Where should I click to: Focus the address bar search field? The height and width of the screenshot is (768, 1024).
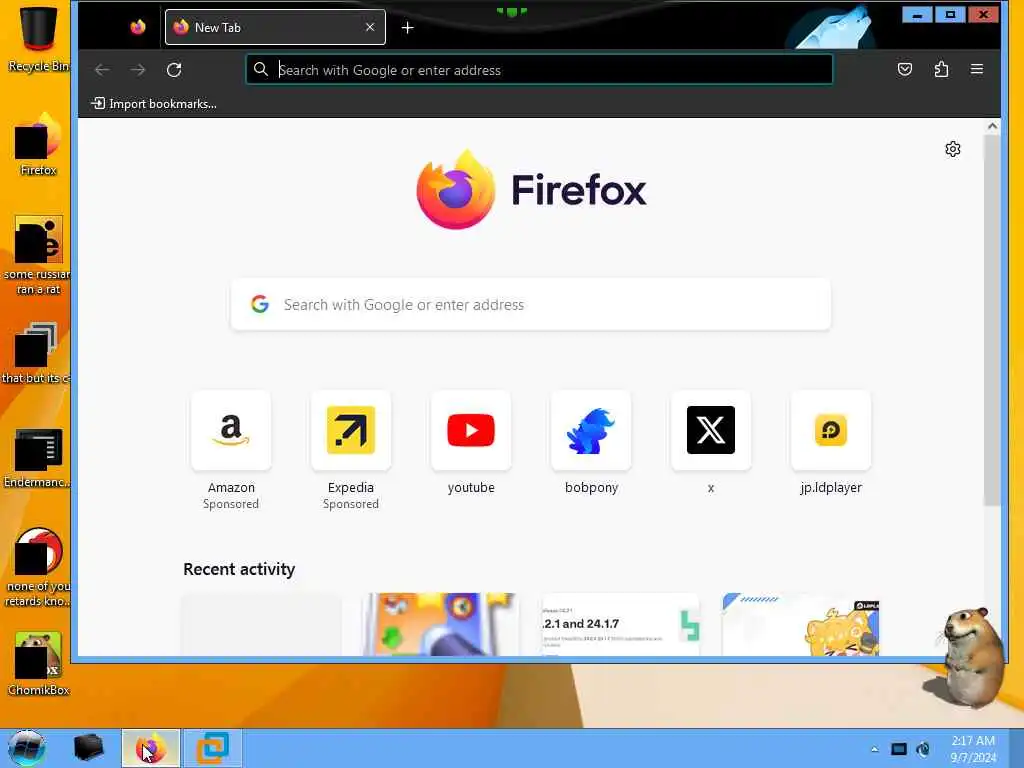coord(539,69)
